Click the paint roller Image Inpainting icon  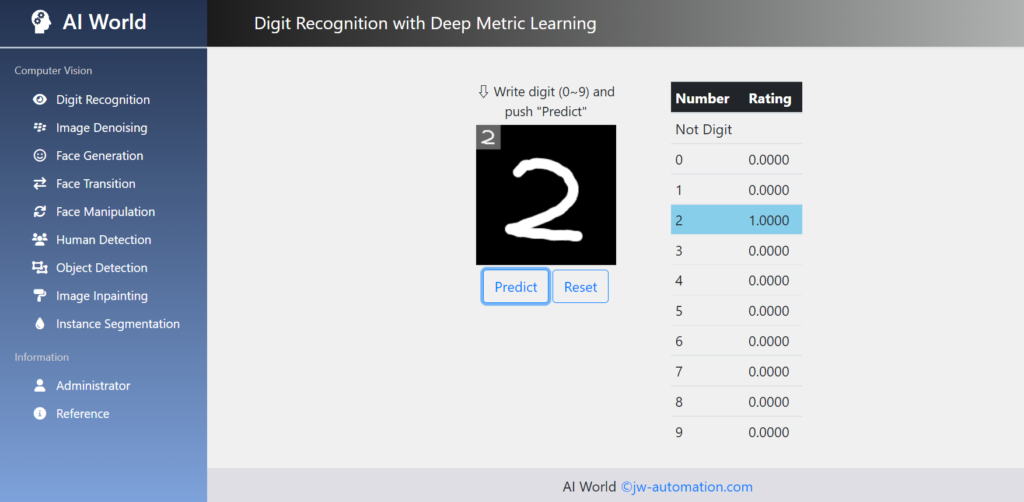tap(40, 296)
